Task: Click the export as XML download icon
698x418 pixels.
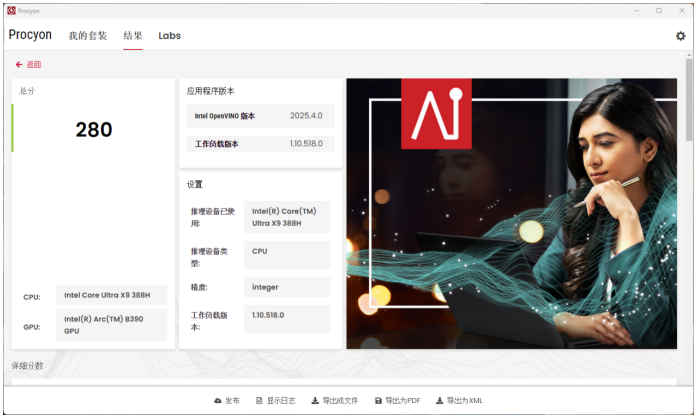Action: (439, 401)
